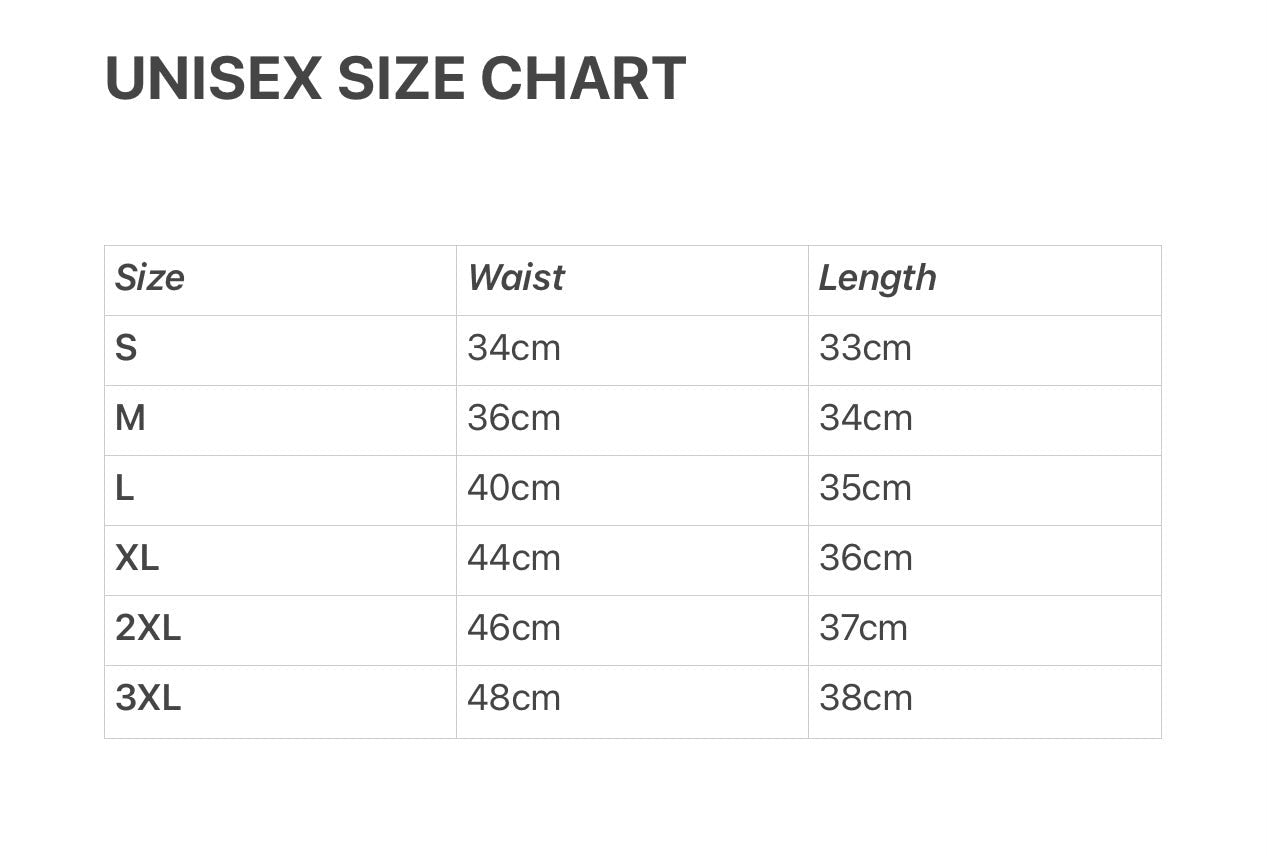Viewport: 1267px width, 856px height.
Task: Select the 44cm waist measurement
Action: point(513,558)
